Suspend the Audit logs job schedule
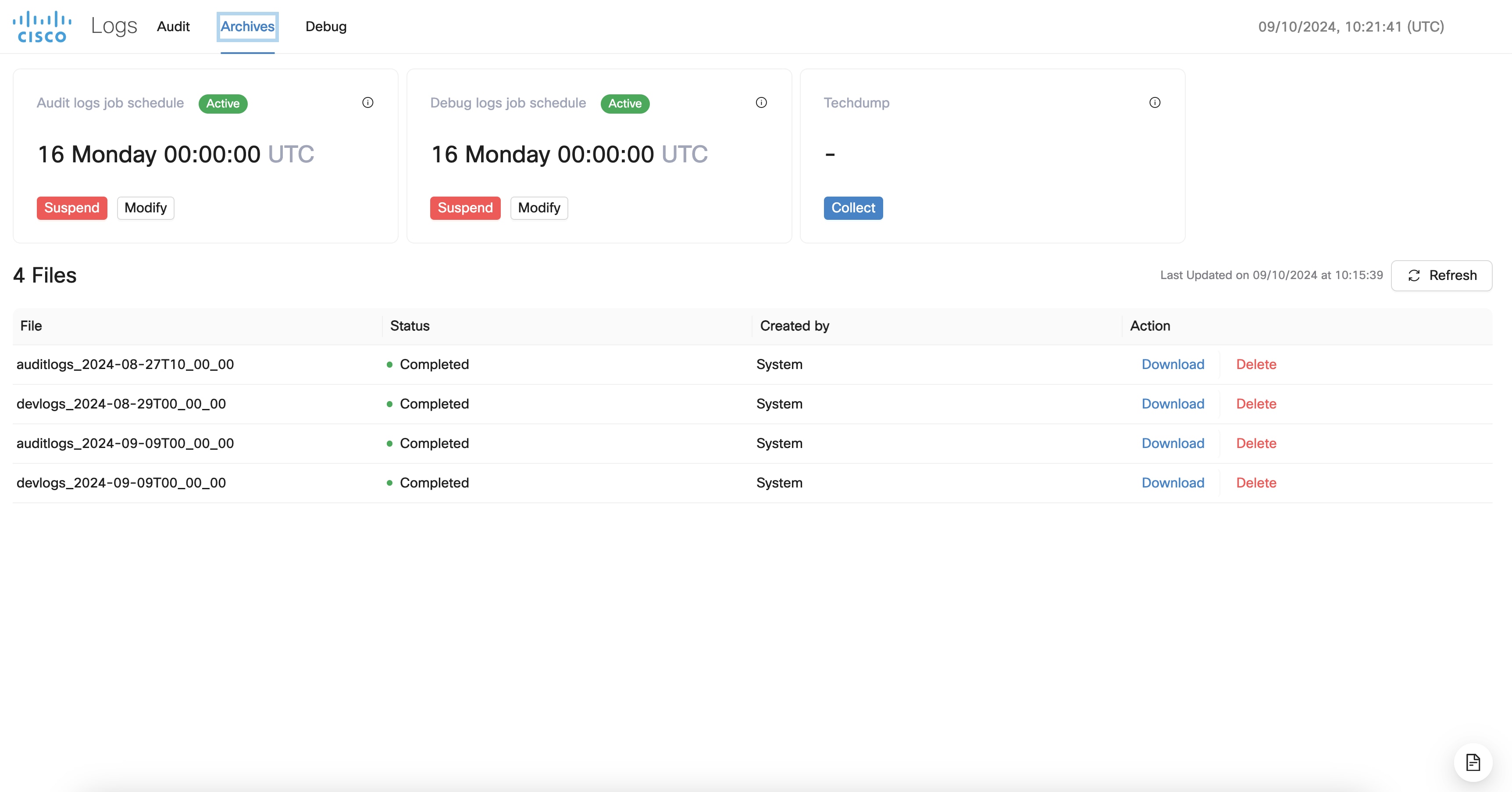Screen dimensions: 1512x792 click(x=72, y=208)
